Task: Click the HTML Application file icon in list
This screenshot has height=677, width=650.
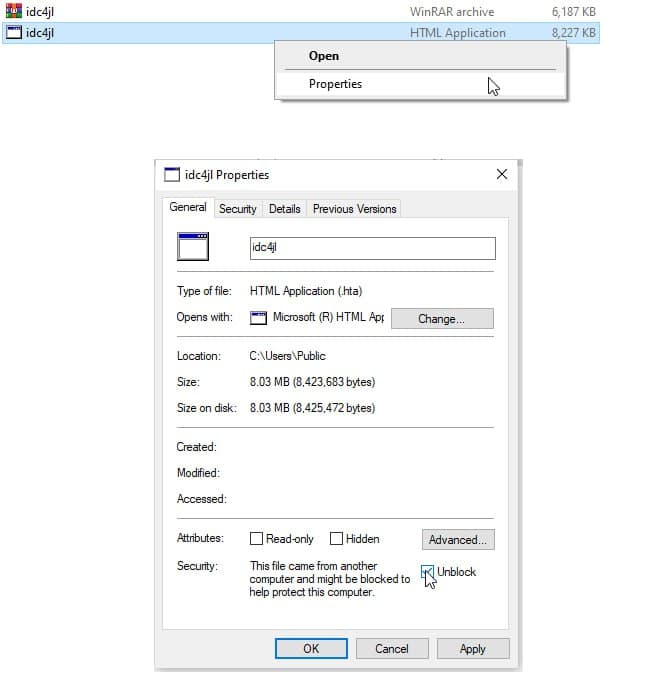Action: pyautogui.click(x=14, y=32)
